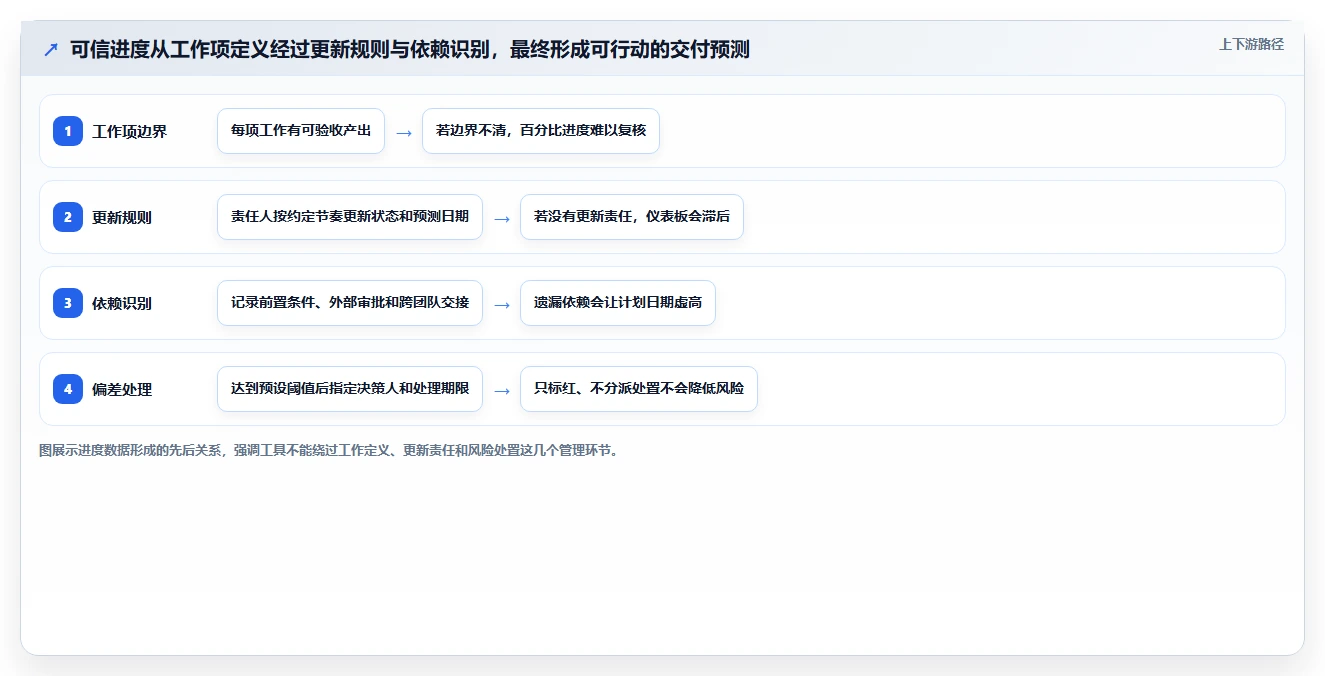The image size is (1325, 676).
Task: Click the number 2 step badge
Action: click(68, 217)
